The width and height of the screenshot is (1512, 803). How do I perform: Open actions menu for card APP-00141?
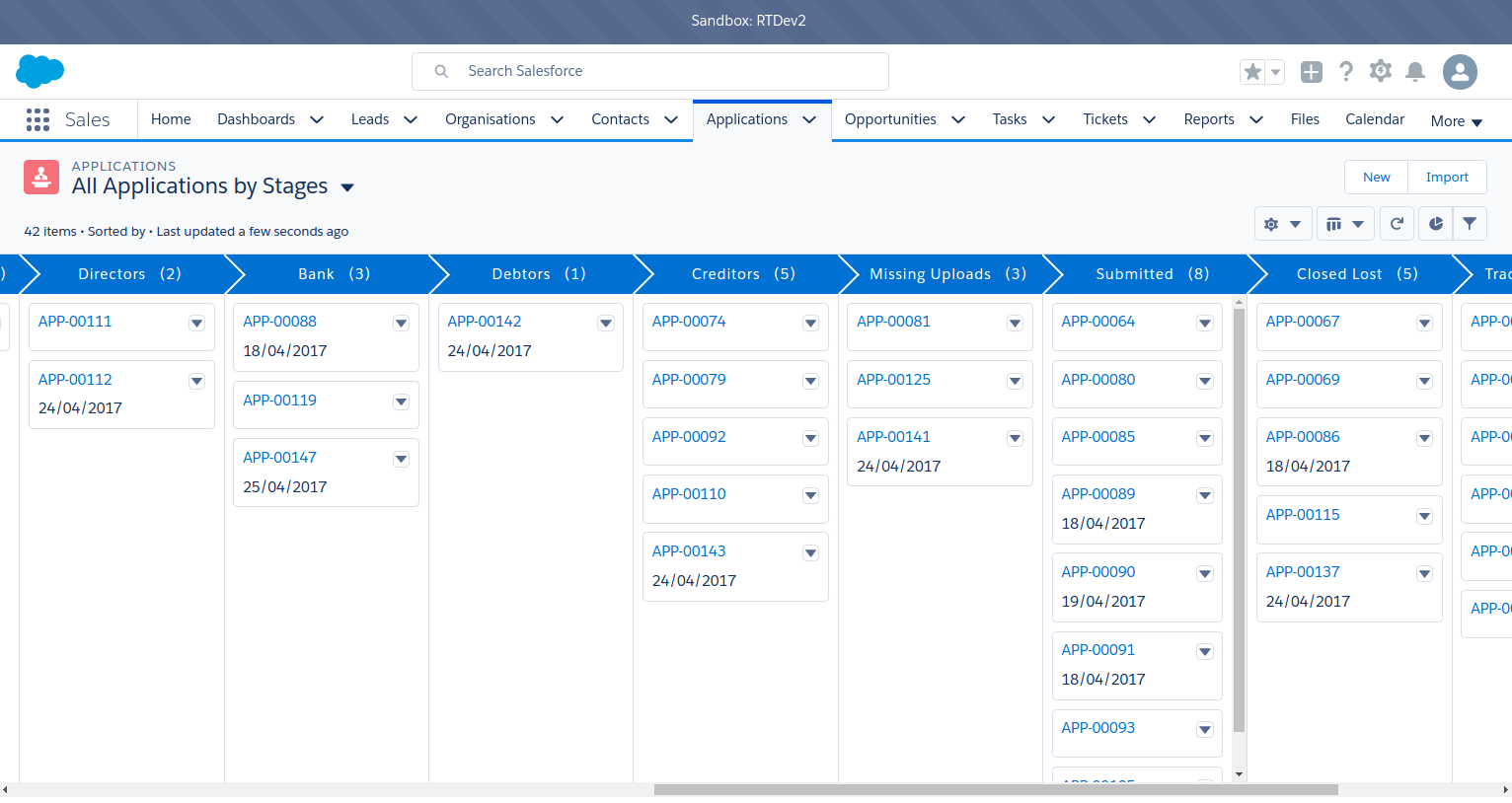1015,438
